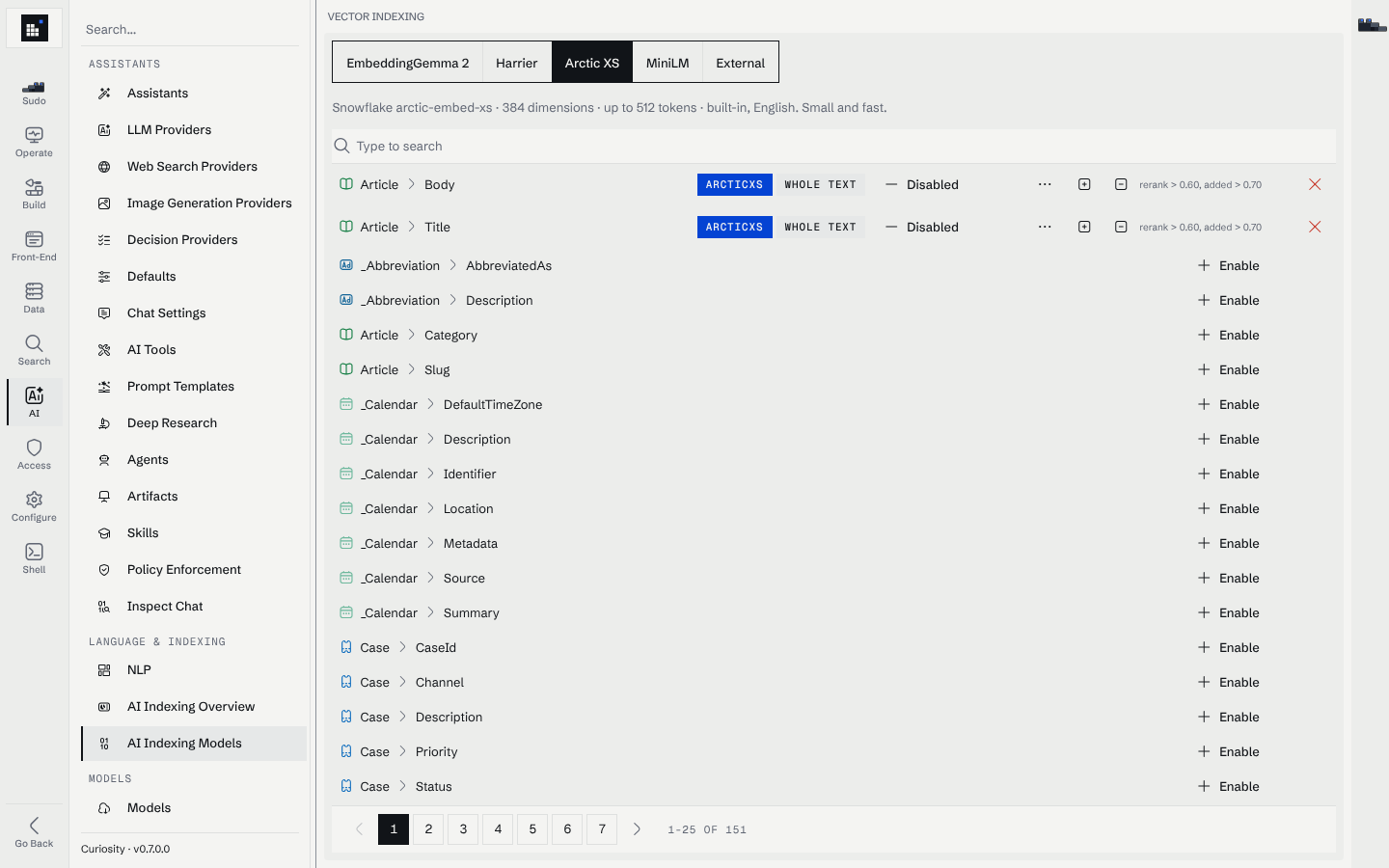The image size is (1389, 868).
Task: Open the Data section icon
Action: [x=34, y=298]
